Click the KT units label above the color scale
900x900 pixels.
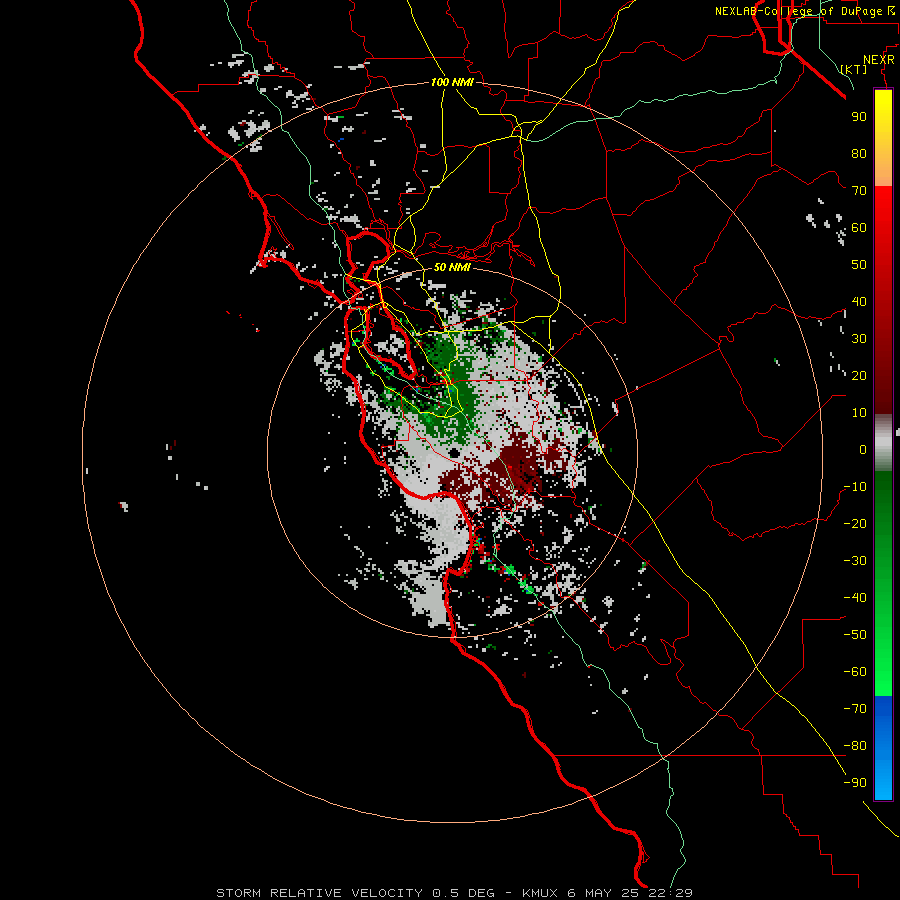pyautogui.click(x=854, y=69)
